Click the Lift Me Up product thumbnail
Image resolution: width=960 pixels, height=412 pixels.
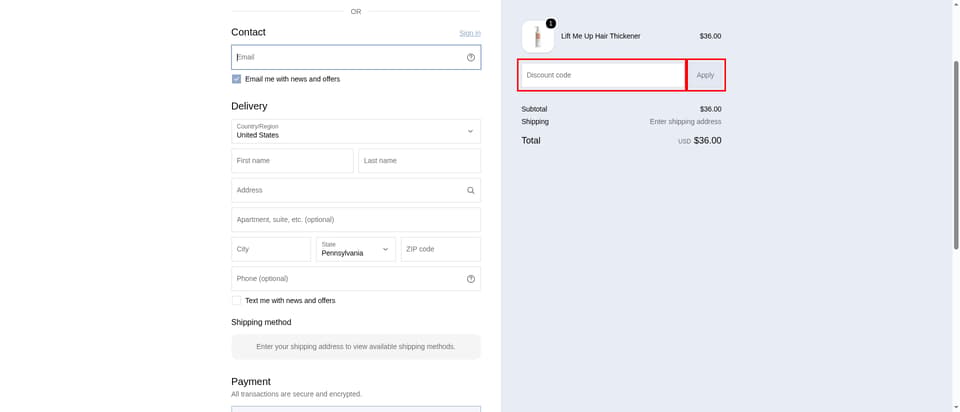pos(538,37)
